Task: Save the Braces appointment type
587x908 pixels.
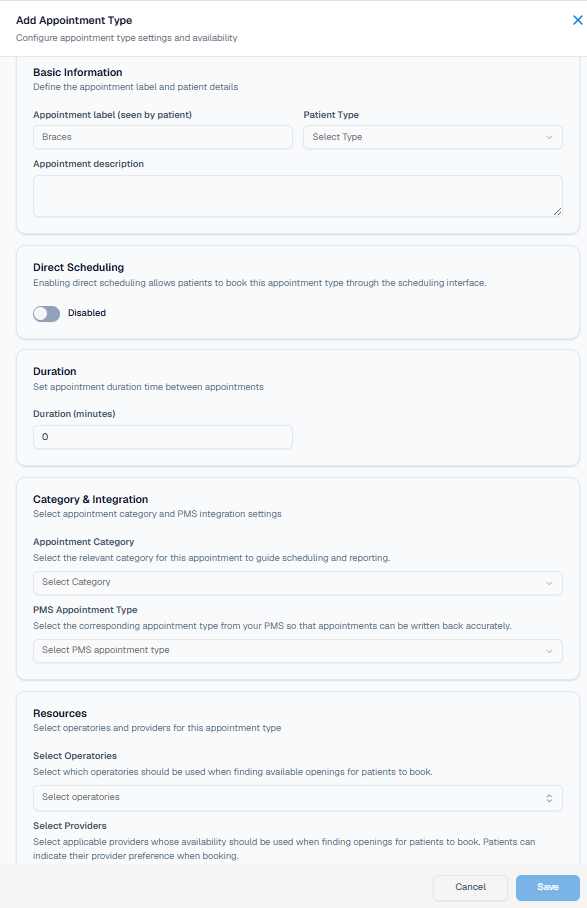Action: (x=547, y=887)
